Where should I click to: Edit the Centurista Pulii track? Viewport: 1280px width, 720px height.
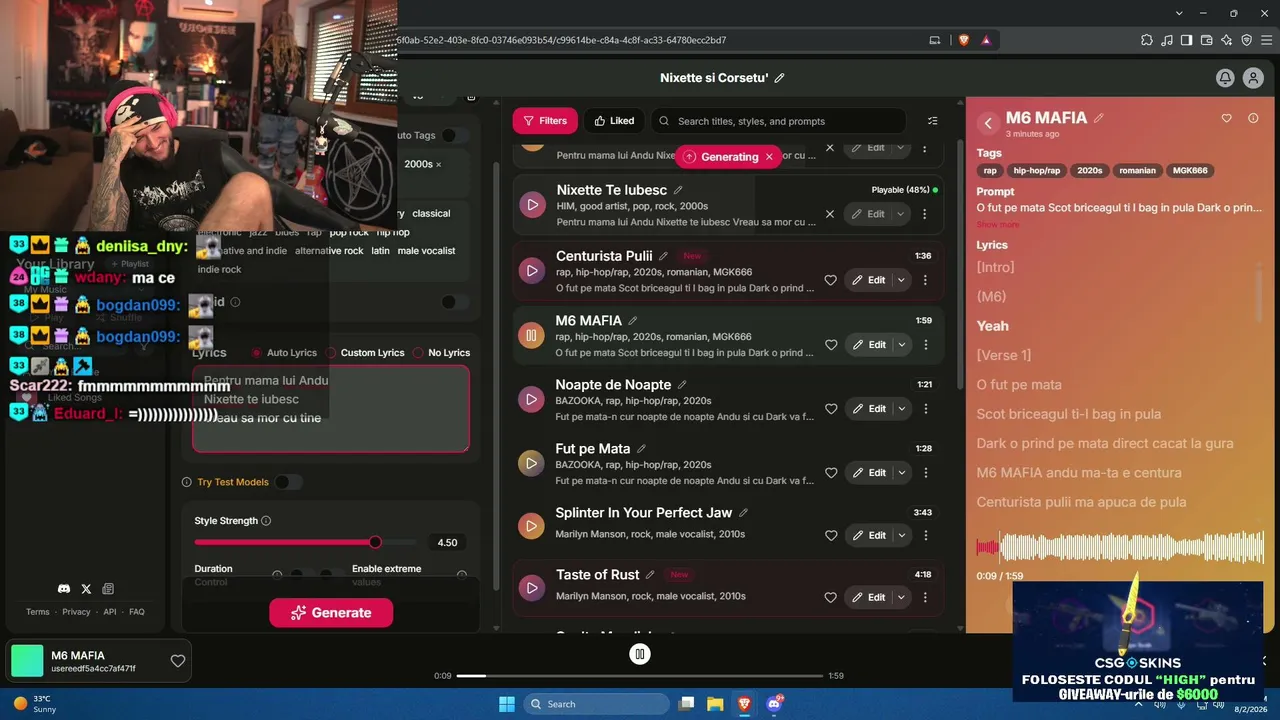coord(868,281)
